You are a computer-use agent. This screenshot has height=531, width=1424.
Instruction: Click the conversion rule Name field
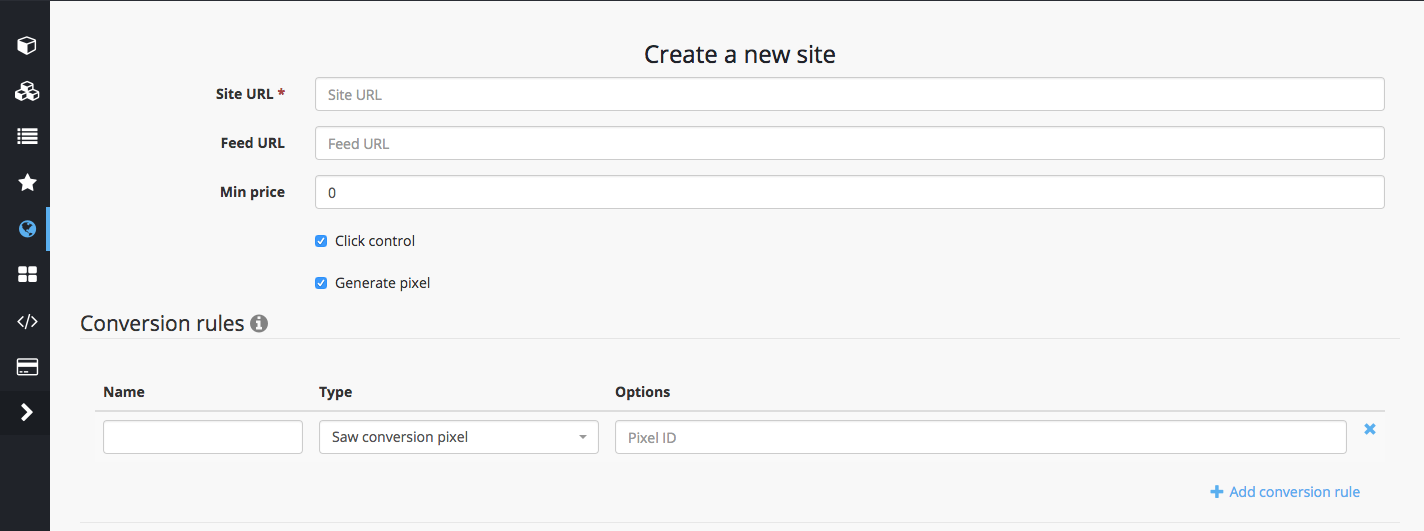tap(203, 437)
